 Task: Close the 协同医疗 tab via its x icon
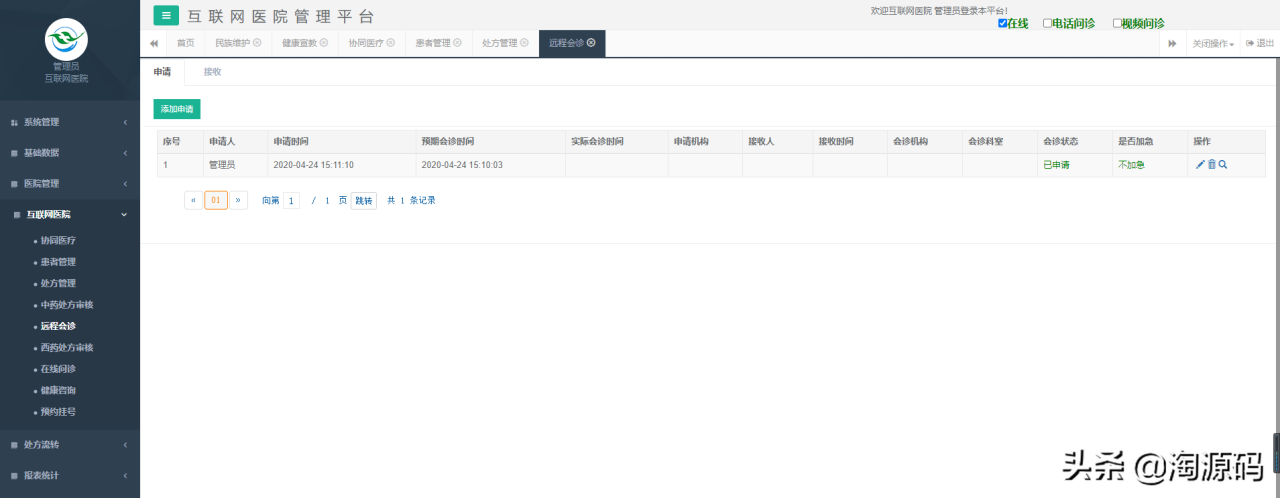(391, 43)
